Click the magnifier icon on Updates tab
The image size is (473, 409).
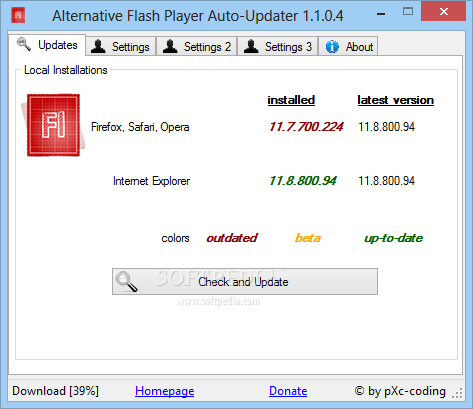point(24,44)
